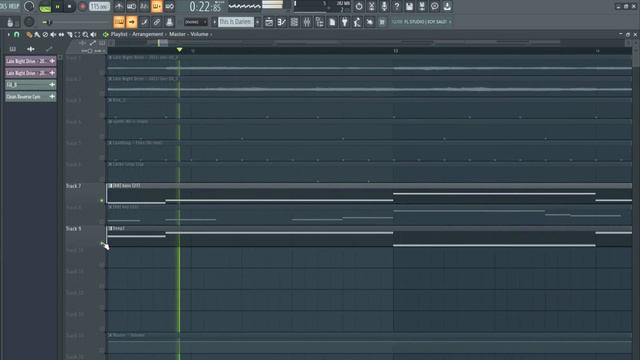Click the Save floppy disk icon
This screenshot has height=360, width=640.
coord(409,6)
